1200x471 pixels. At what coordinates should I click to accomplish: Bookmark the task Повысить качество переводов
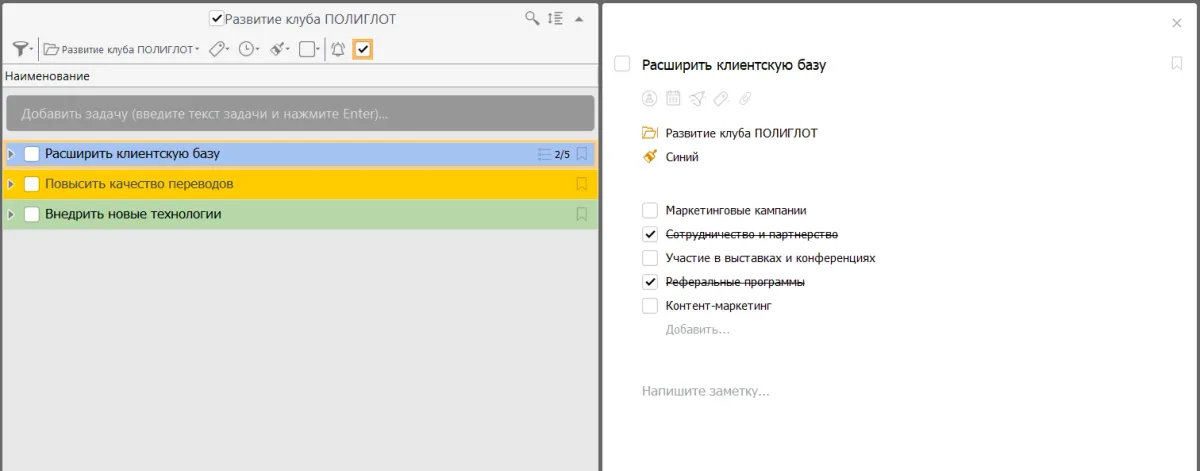pyautogui.click(x=582, y=184)
